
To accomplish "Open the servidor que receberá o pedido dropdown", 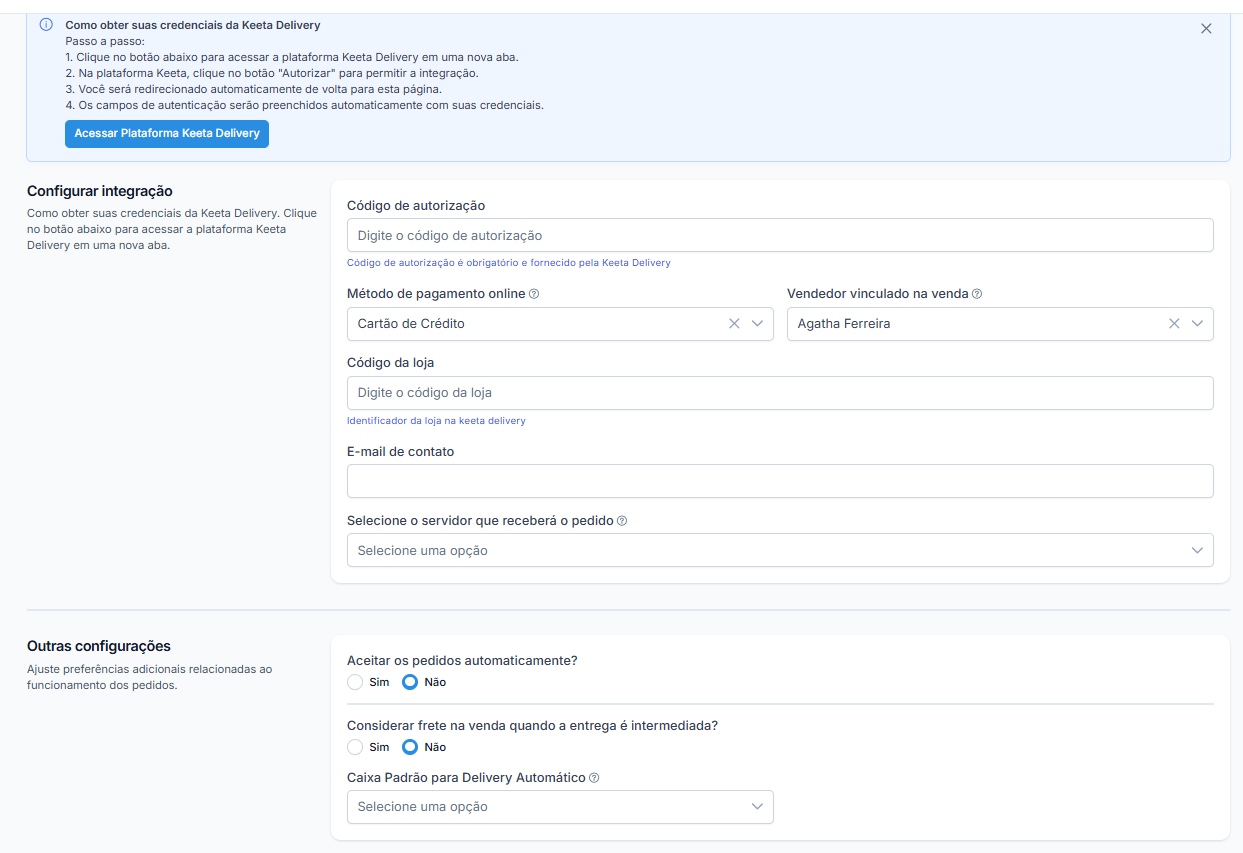I will [x=780, y=550].
